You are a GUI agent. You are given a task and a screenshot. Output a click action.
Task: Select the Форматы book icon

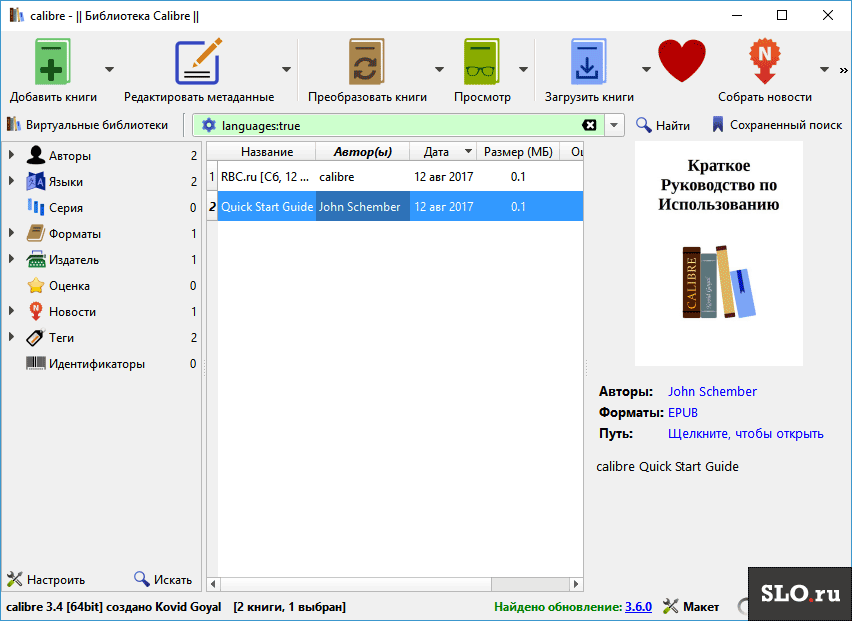[36, 233]
